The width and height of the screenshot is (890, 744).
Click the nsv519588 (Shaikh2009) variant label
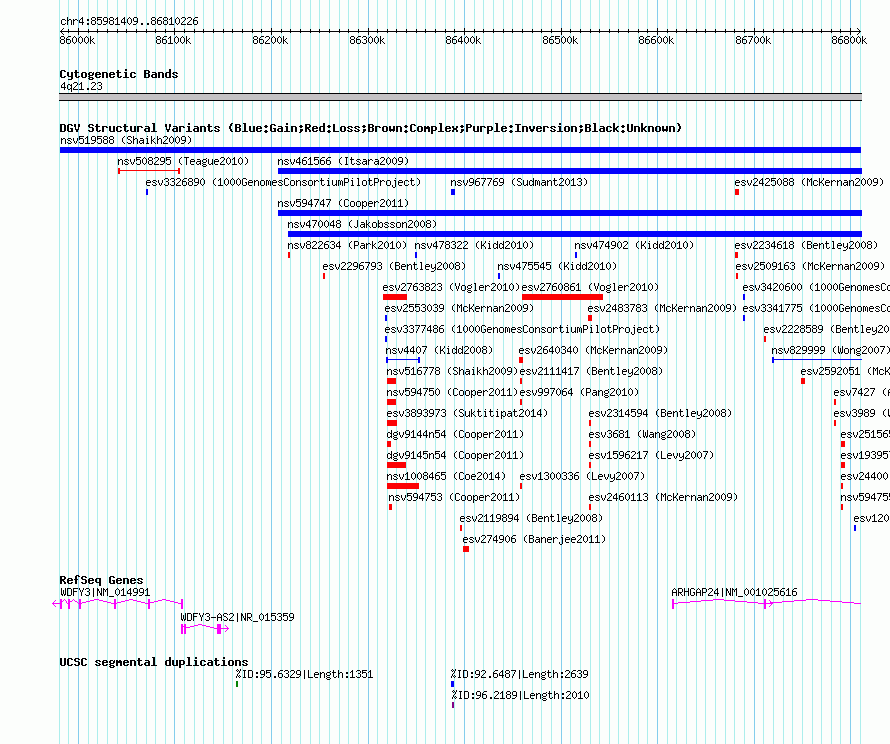point(126,140)
